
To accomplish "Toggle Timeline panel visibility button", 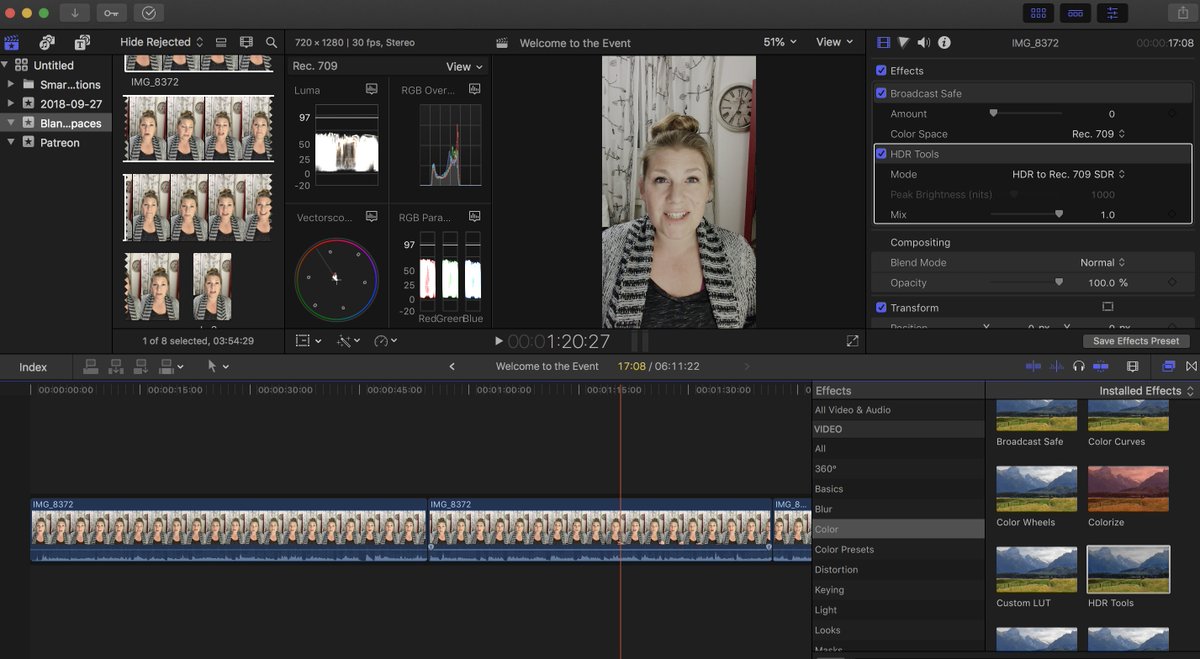I will (x=1075, y=13).
